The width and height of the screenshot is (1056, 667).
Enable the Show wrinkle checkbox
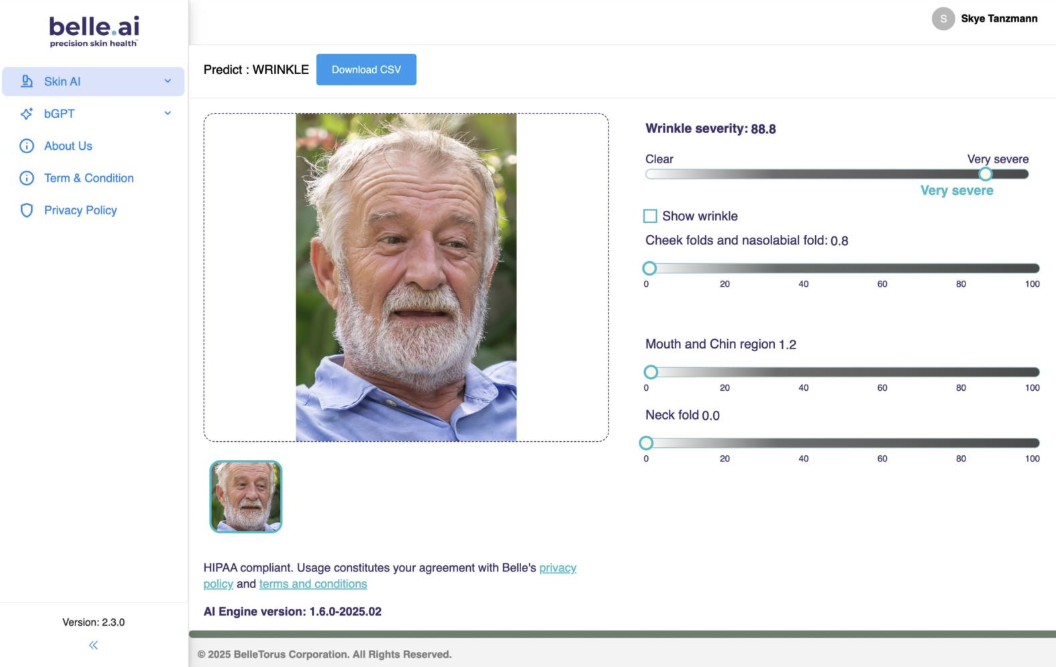tap(650, 216)
